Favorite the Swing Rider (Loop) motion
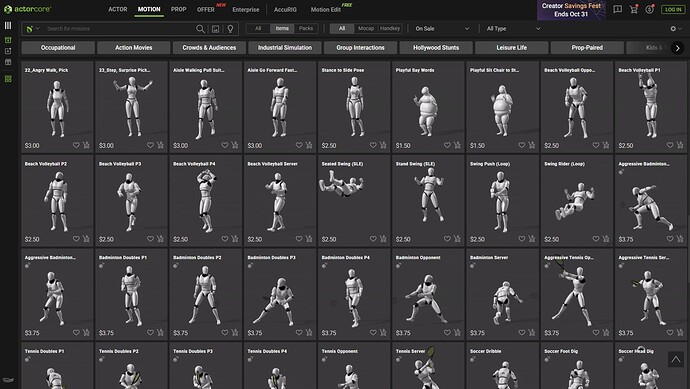Viewport: 690px width, 389px height. click(x=596, y=239)
